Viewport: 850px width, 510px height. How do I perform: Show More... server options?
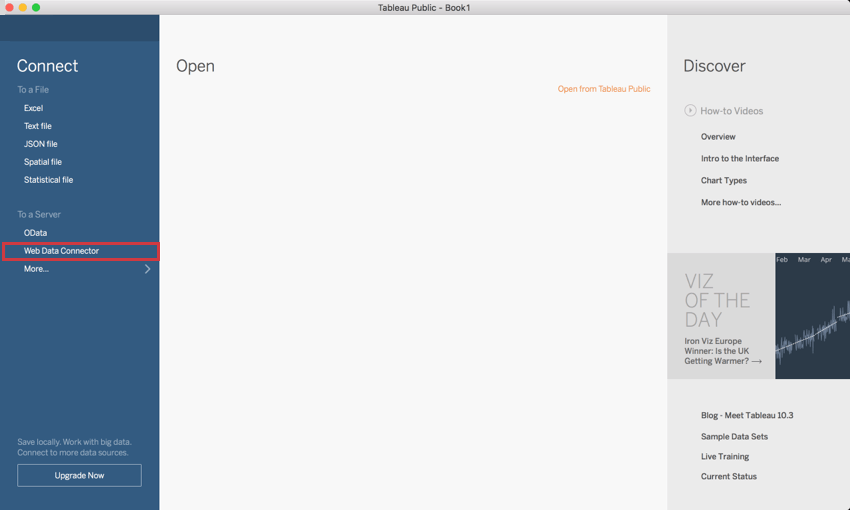(x=36, y=269)
